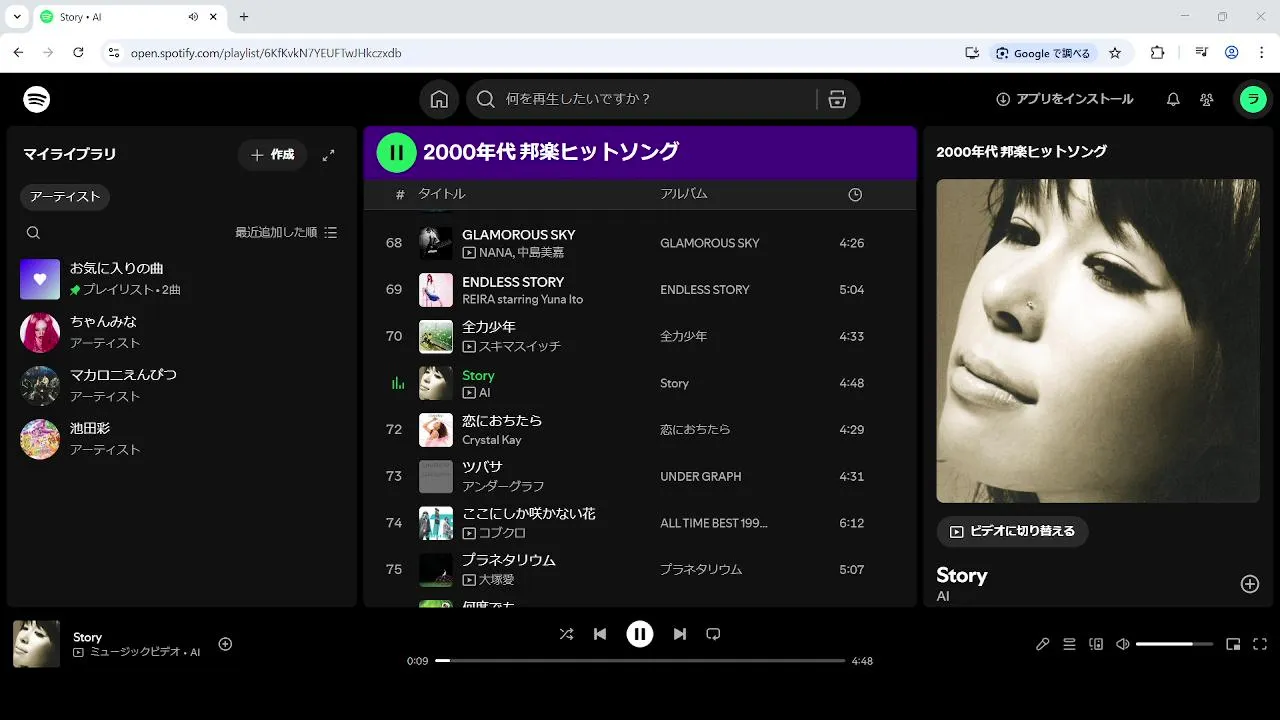Open Crystal Kay artist link

(492, 440)
